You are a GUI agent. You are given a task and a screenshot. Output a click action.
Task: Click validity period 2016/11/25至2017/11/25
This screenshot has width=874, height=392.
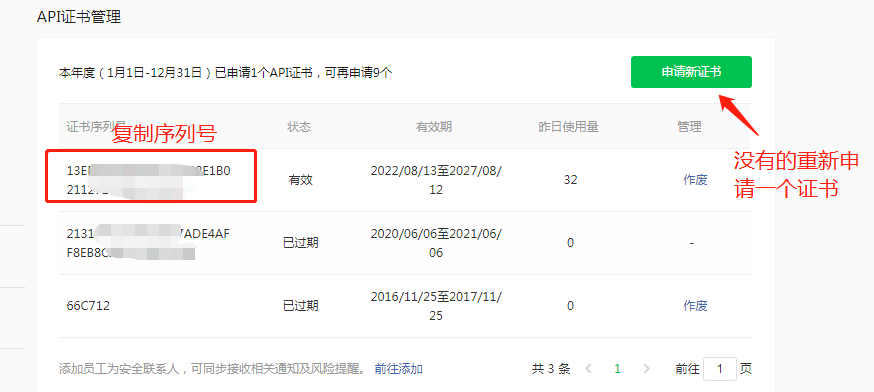436,306
